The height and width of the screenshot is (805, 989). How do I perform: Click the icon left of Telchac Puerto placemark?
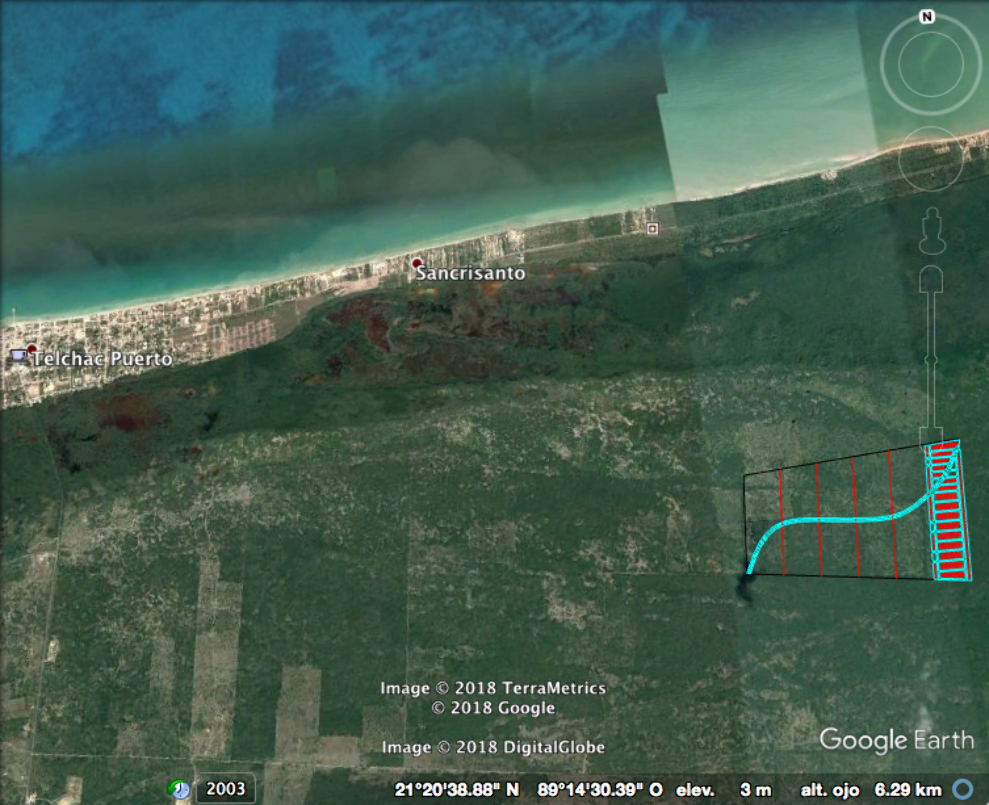[x=17, y=355]
